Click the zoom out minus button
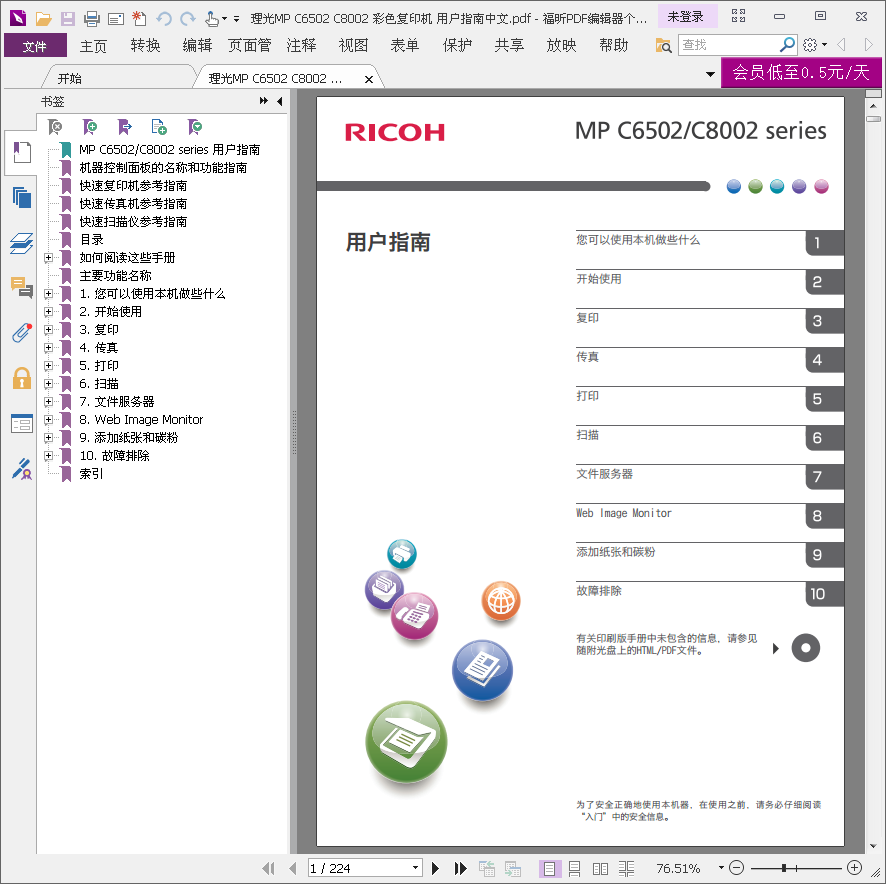886x884 pixels. pyautogui.click(x=736, y=868)
